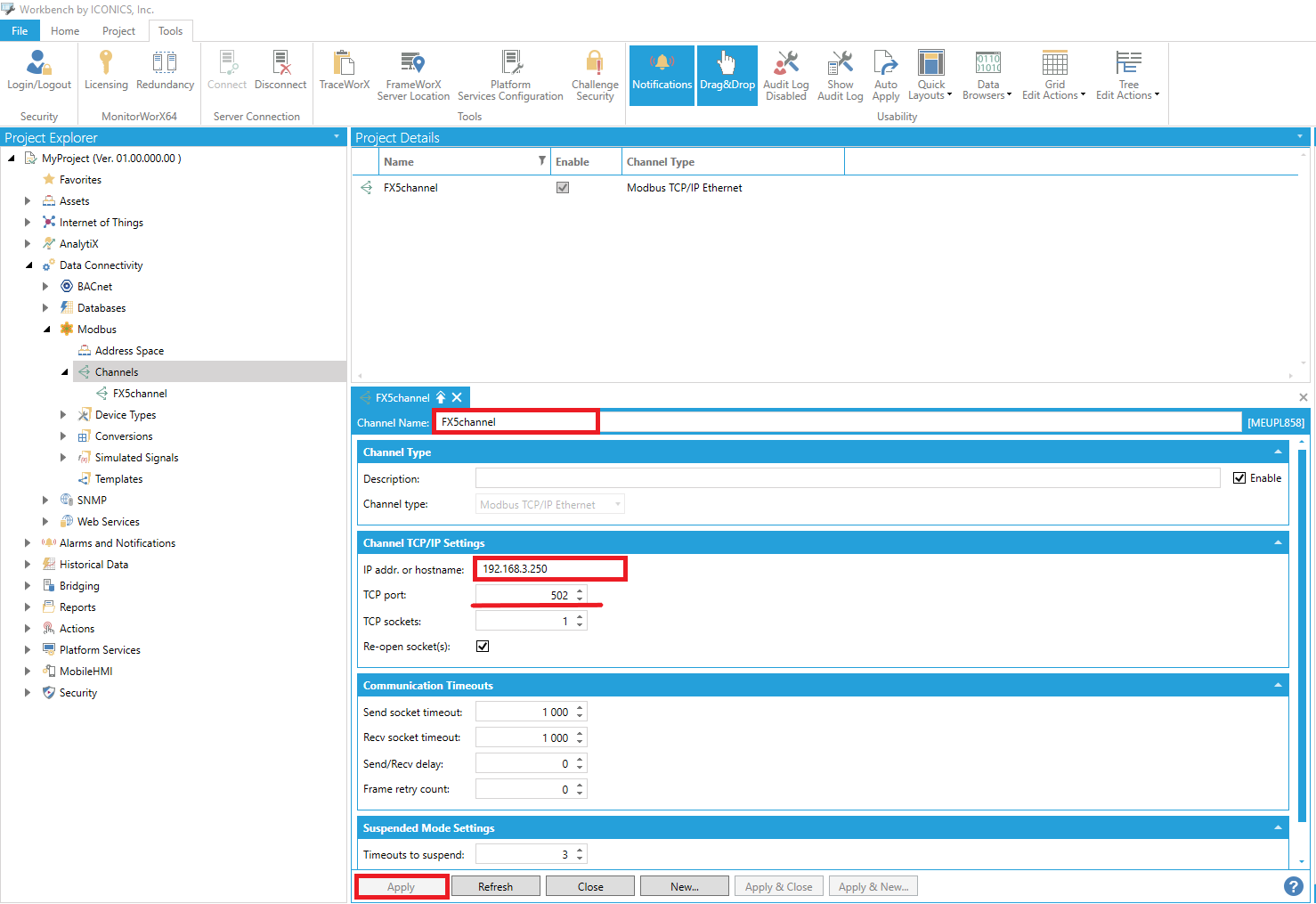Viewport: 1316px width, 904px height.
Task: Expand the AnalytiX tree node
Action: click(x=28, y=244)
